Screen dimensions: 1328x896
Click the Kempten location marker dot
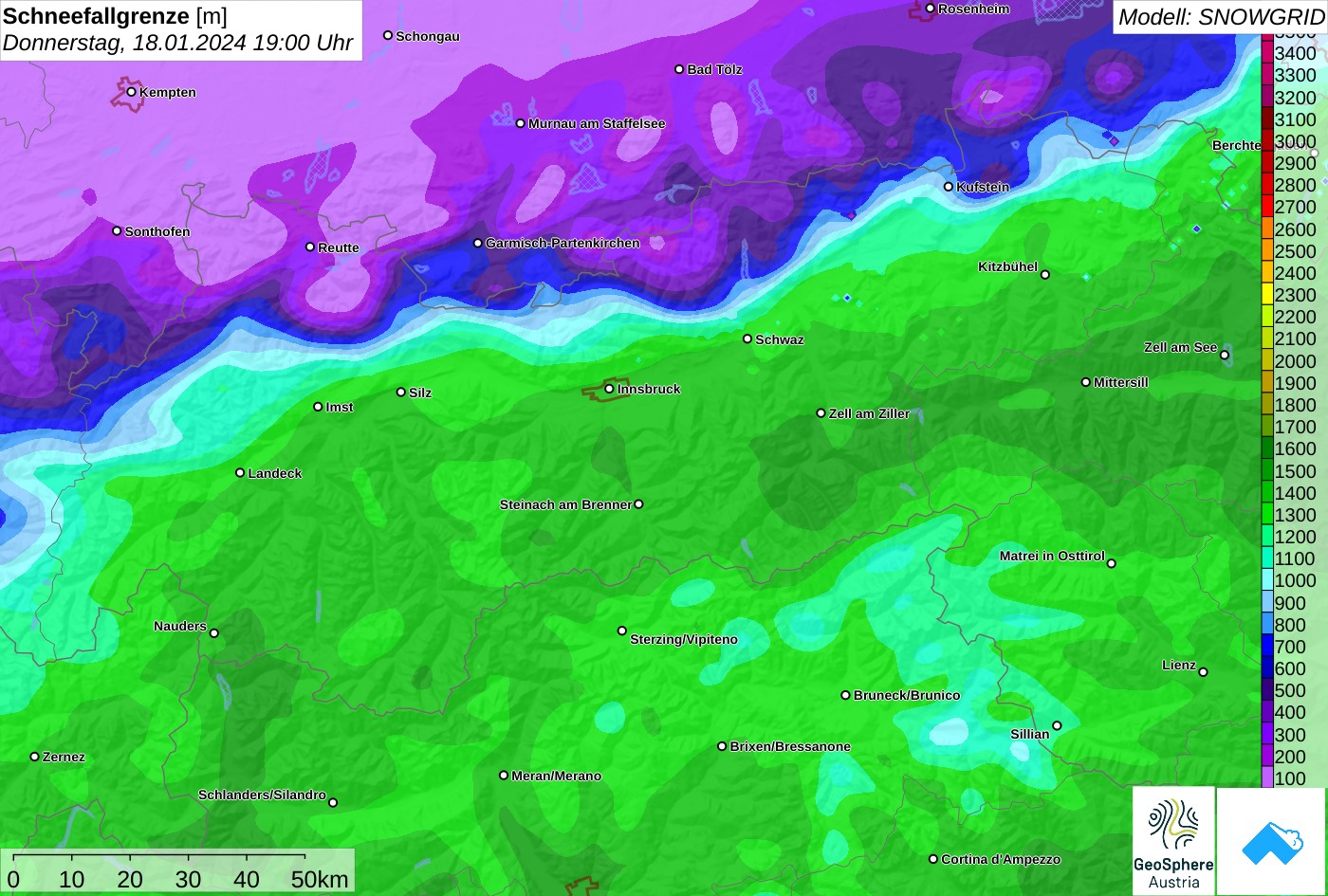point(132,92)
